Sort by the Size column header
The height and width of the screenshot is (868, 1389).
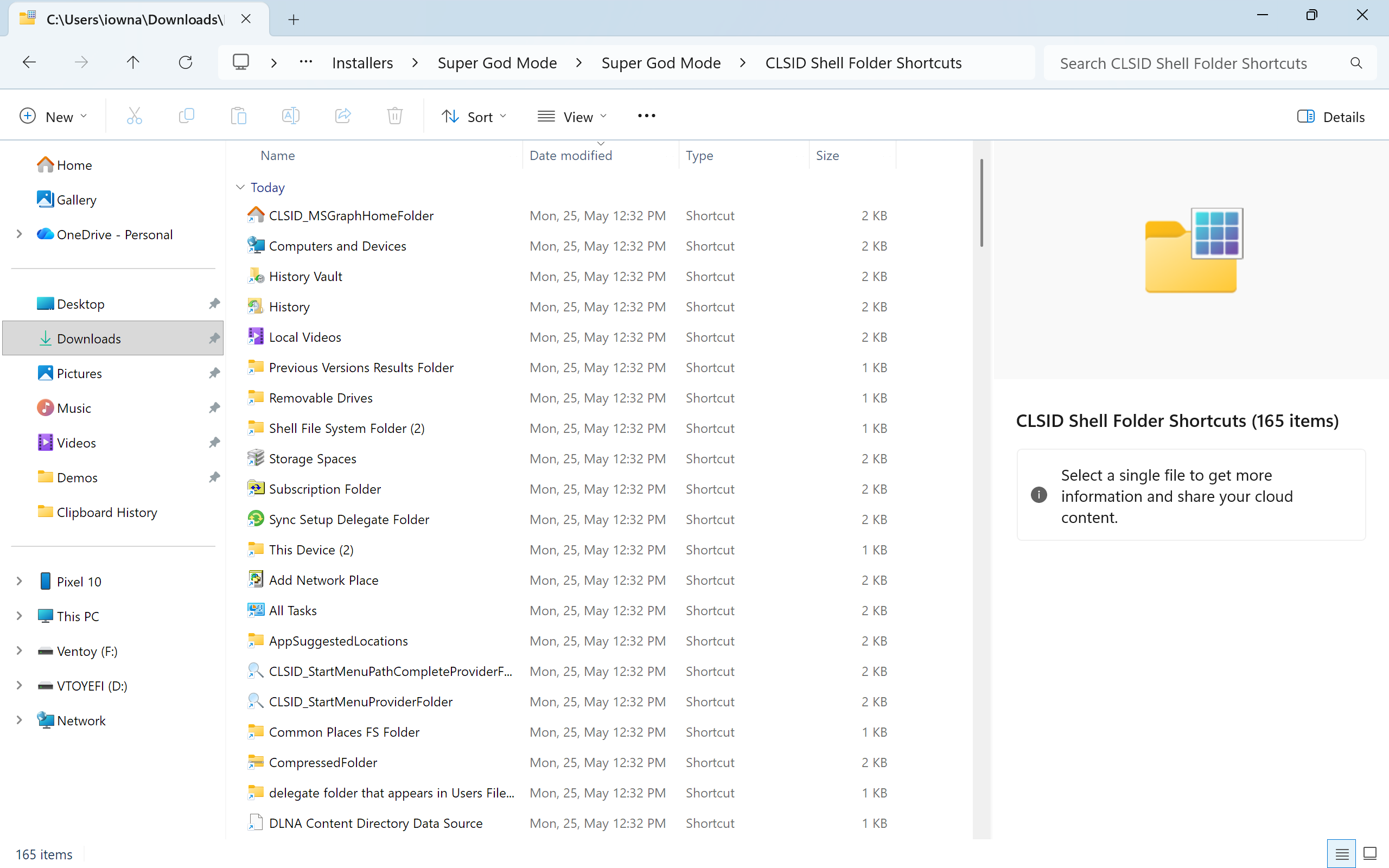point(827,155)
